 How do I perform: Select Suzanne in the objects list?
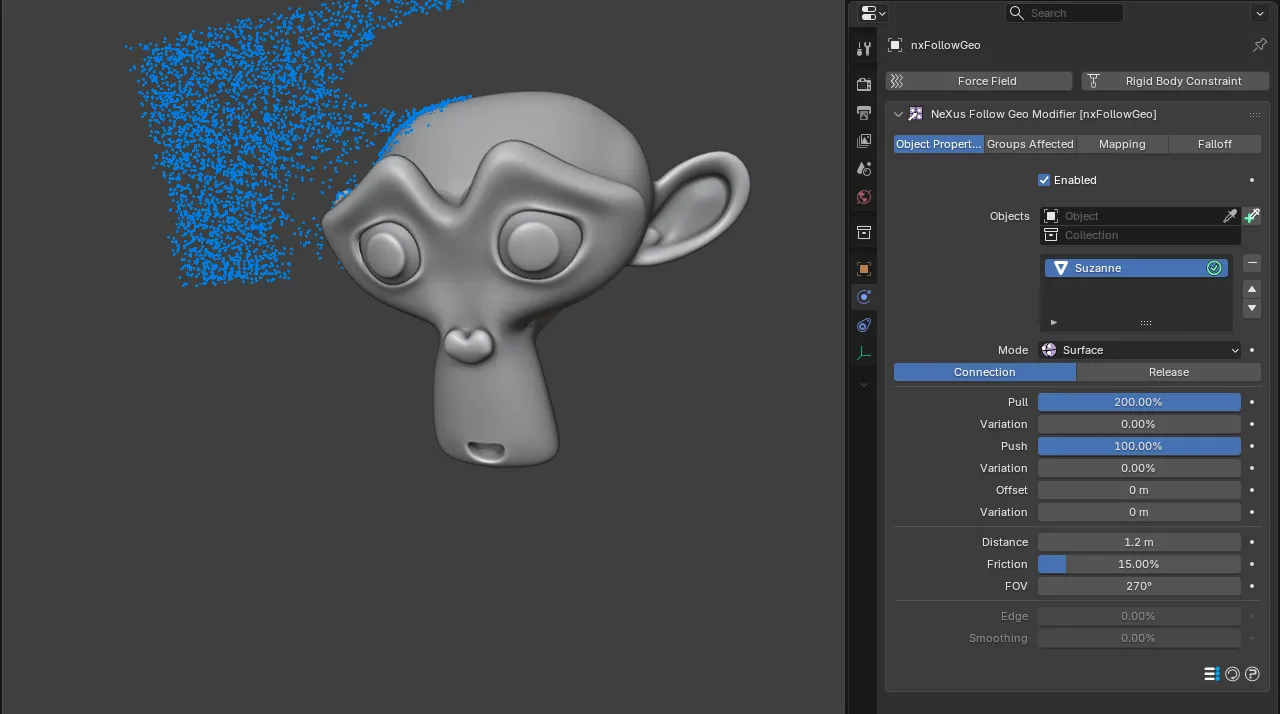pos(1137,268)
